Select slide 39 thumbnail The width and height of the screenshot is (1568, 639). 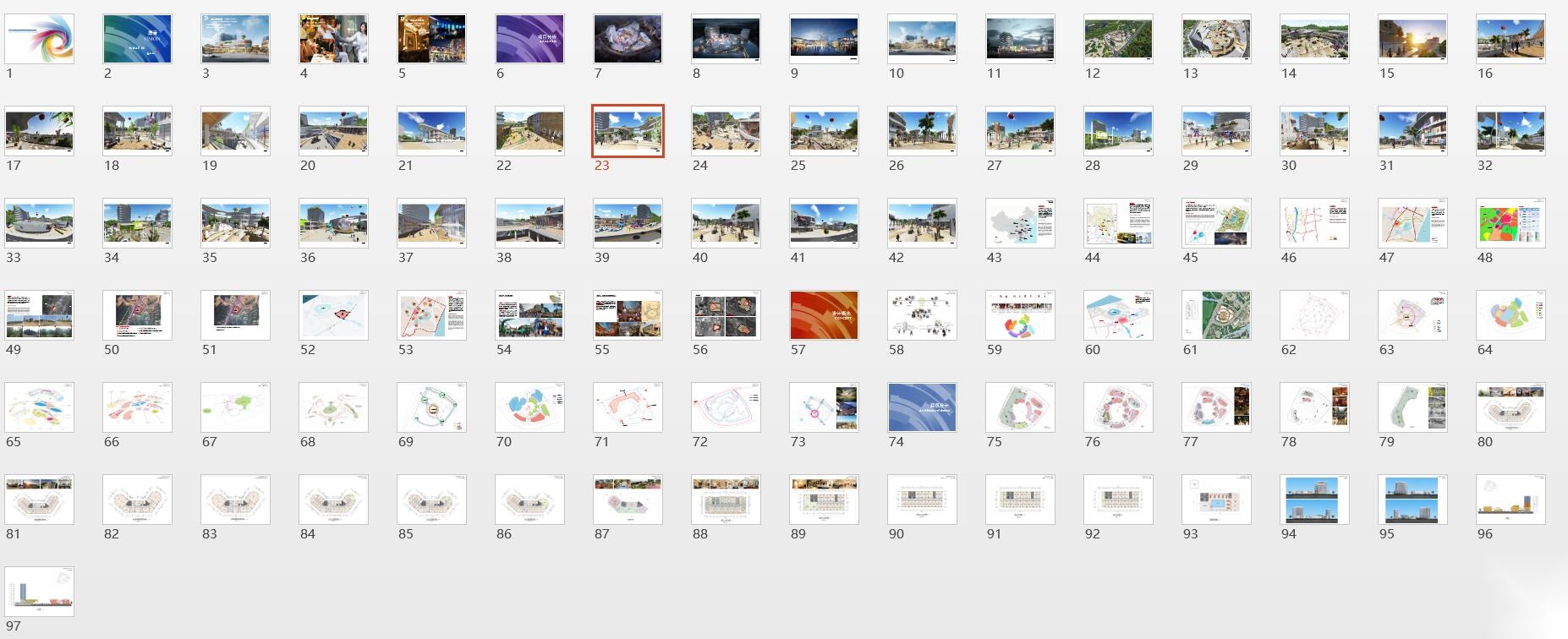(x=628, y=223)
